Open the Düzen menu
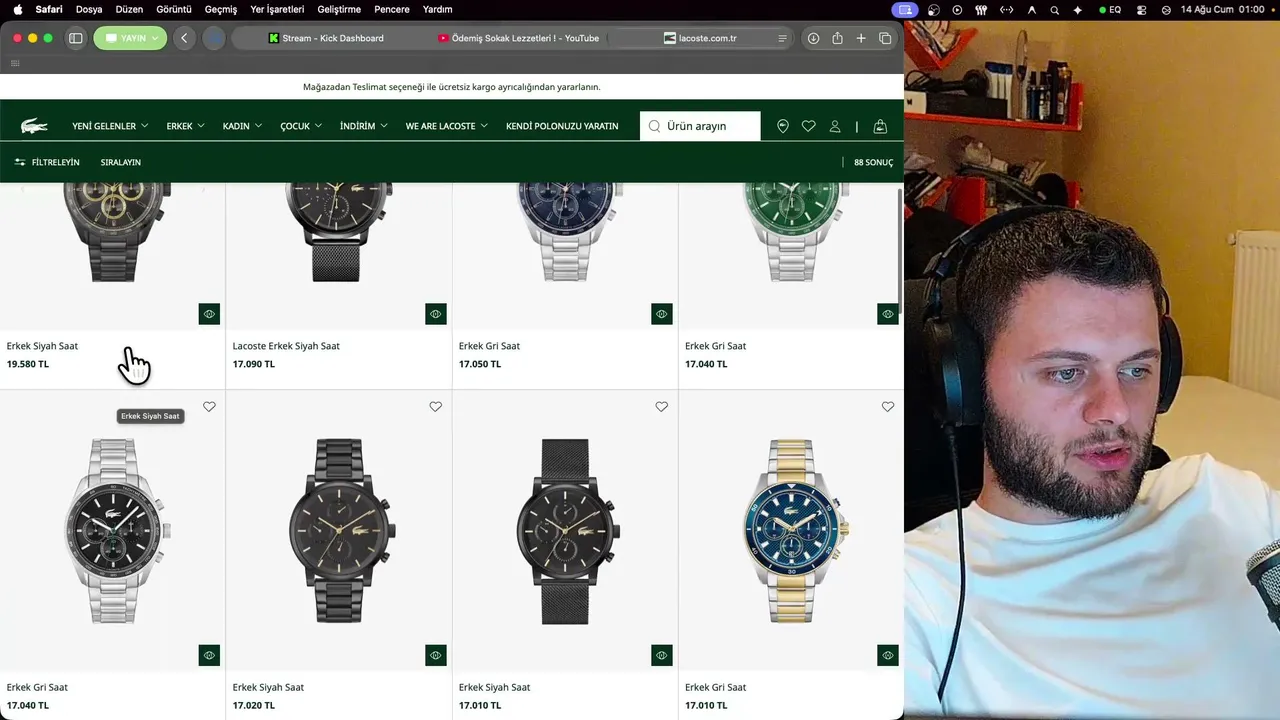Image resolution: width=1280 pixels, height=720 pixels. click(129, 9)
